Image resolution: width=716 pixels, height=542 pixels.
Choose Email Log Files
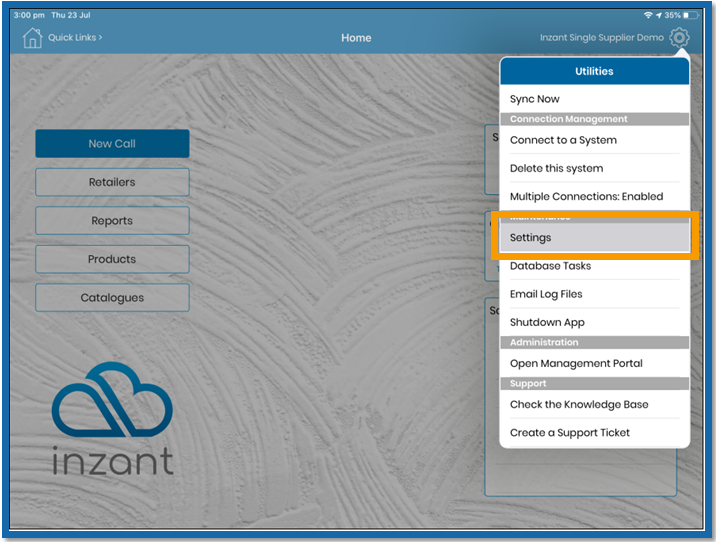[x=594, y=294]
